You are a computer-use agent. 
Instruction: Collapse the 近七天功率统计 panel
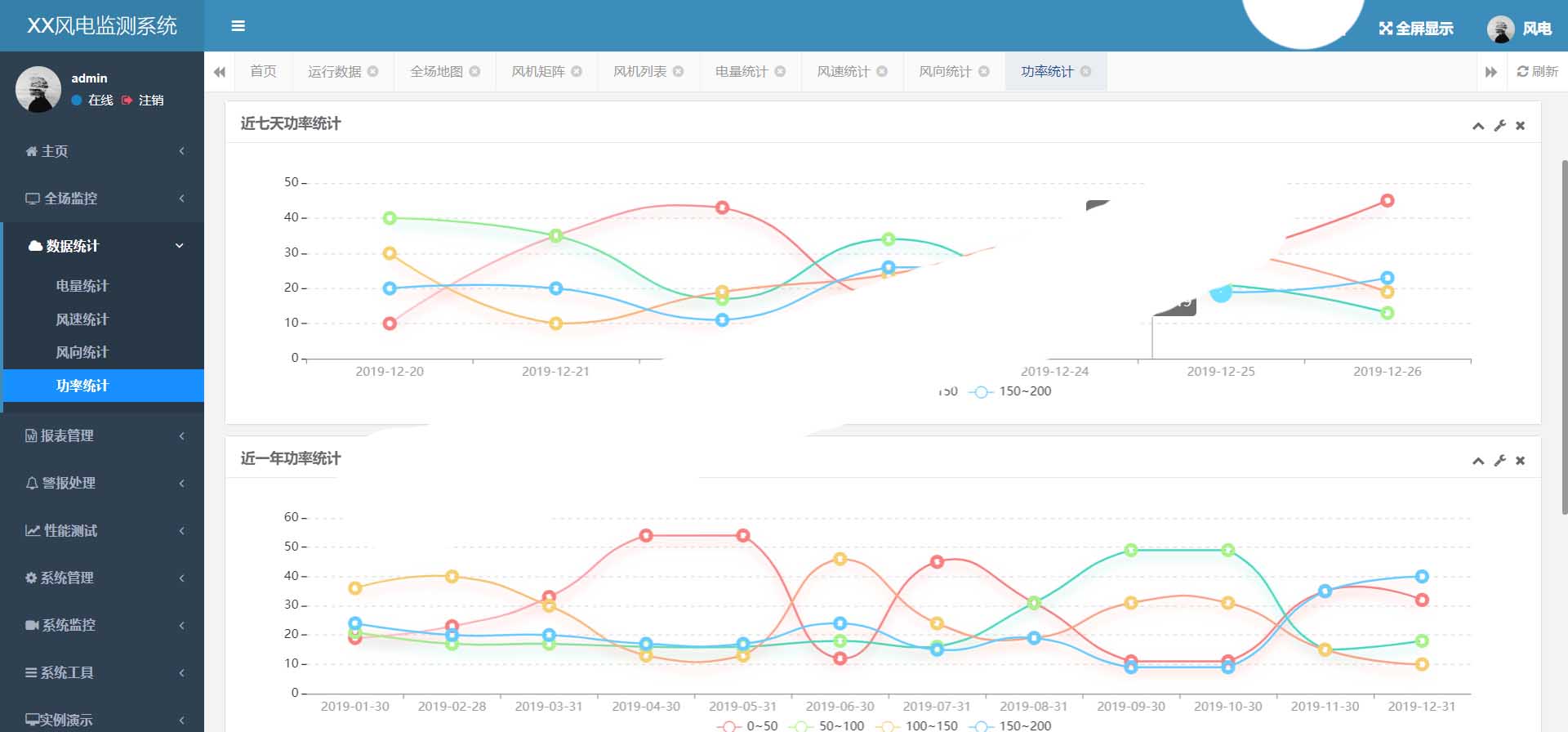pos(1477,126)
